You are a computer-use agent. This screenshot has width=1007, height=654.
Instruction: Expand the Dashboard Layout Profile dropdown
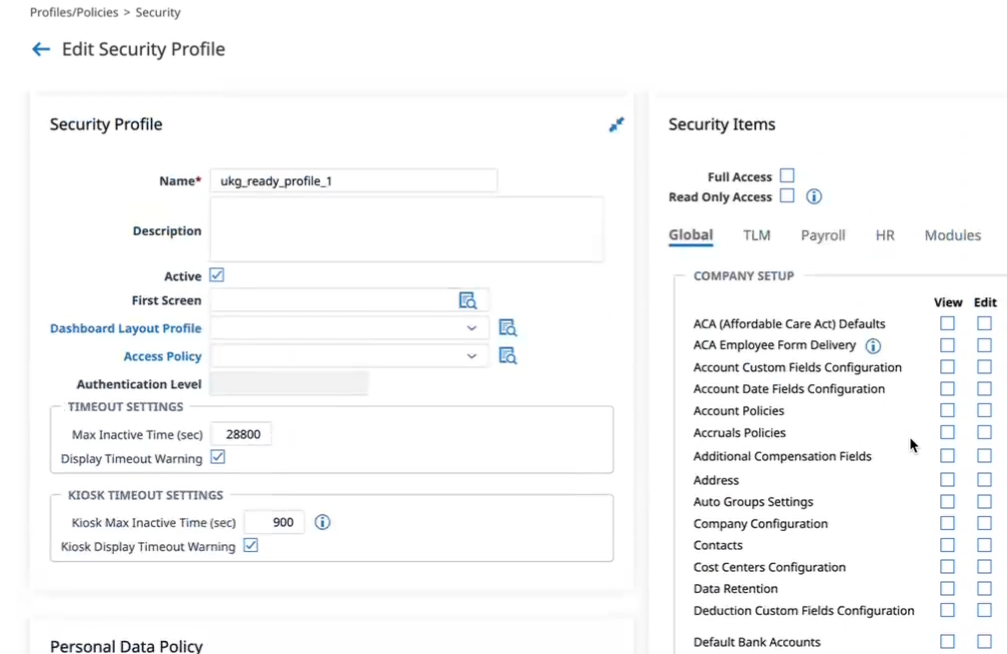point(471,328)
